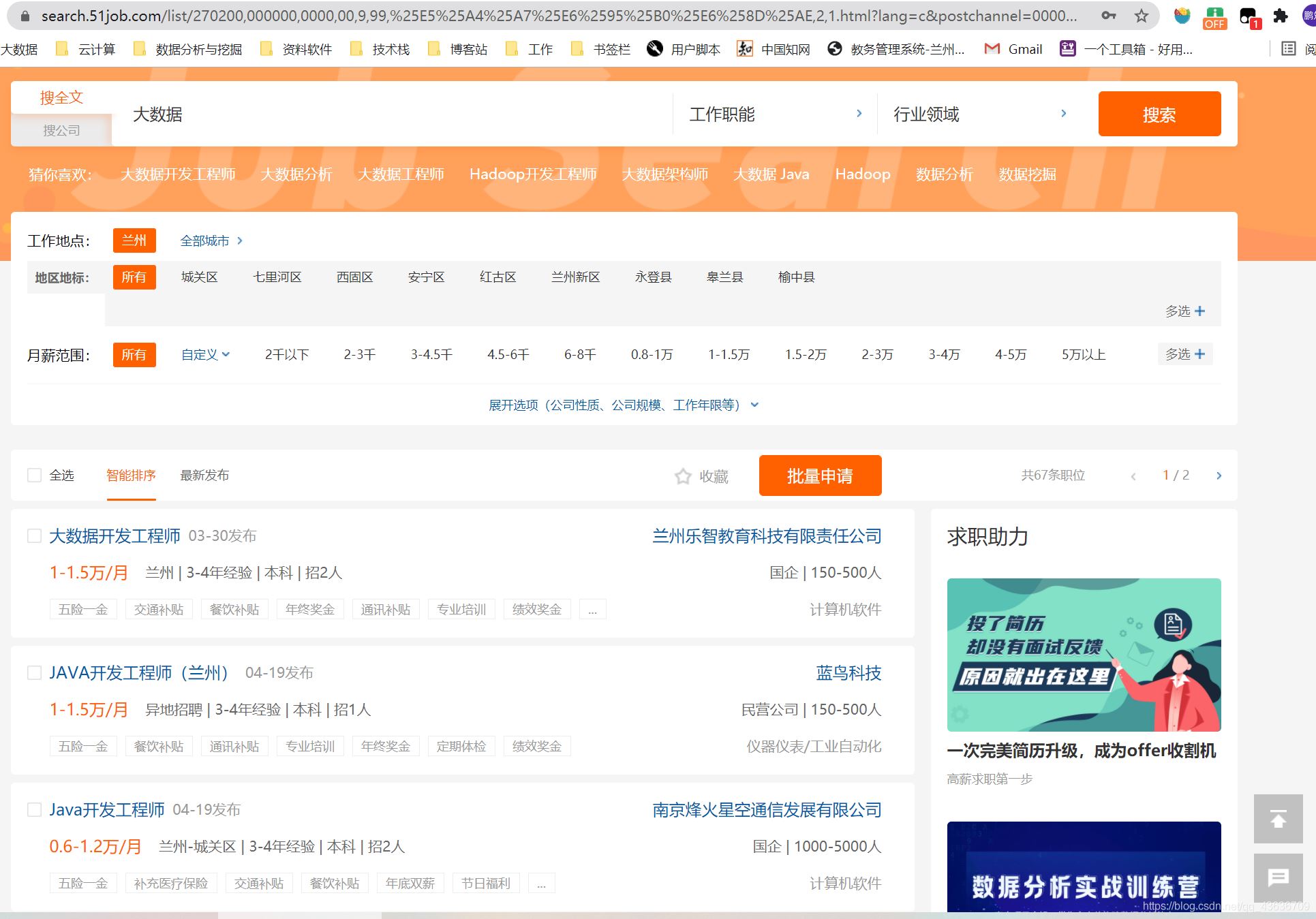Screen dimensions: 1316x919
Task: Click the next page arrow beside 1/2
Action: pyautogui.click(x=1219, y=476)
